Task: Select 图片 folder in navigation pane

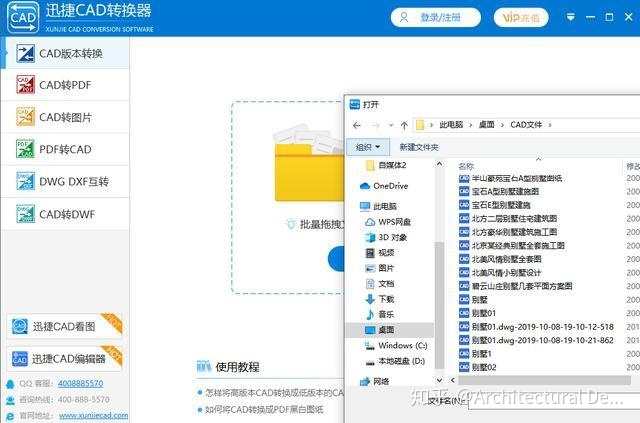Action: click(x=380, y=268)
